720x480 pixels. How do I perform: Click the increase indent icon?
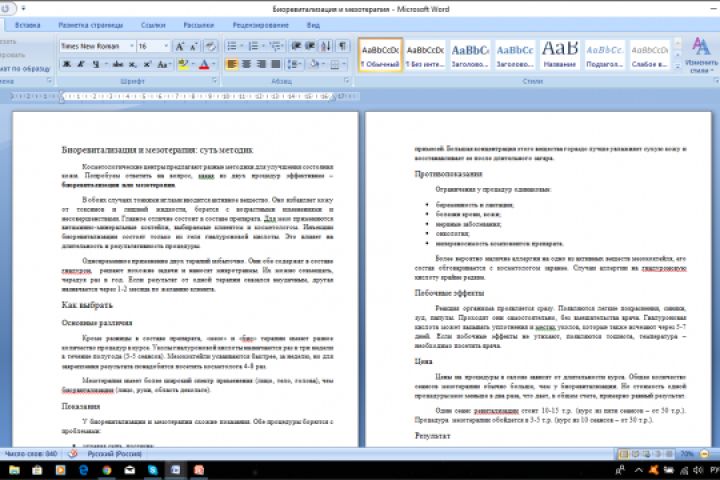pos(310,46)
